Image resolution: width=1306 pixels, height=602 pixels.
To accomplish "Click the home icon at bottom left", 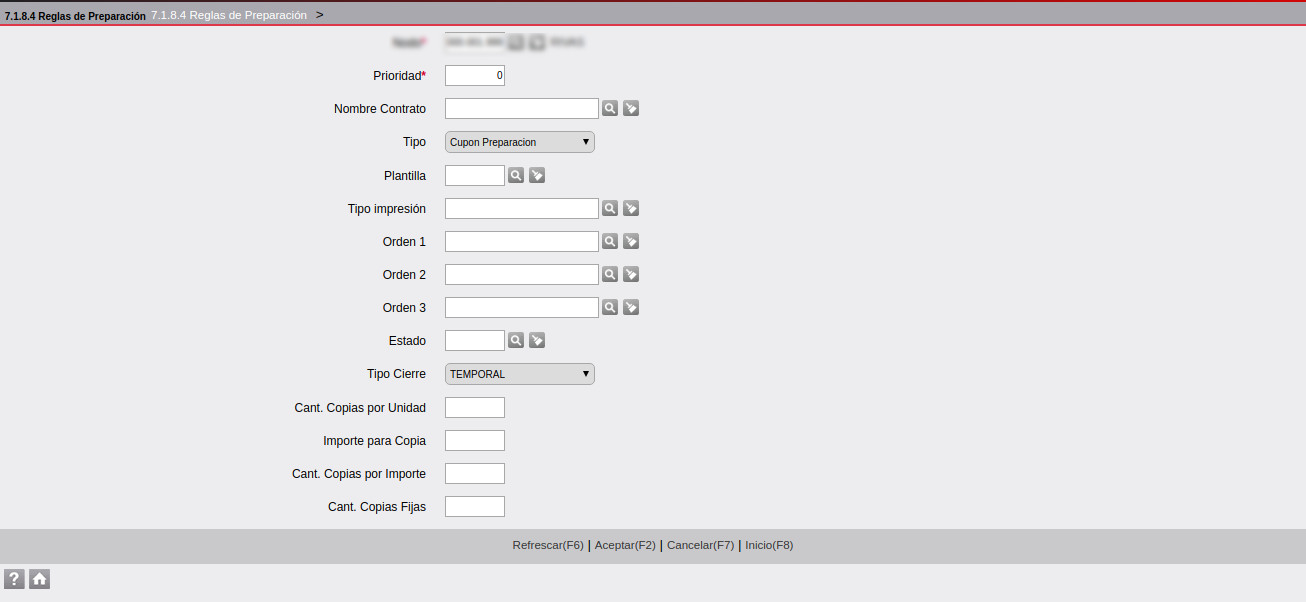I will [x=39, y=579].
